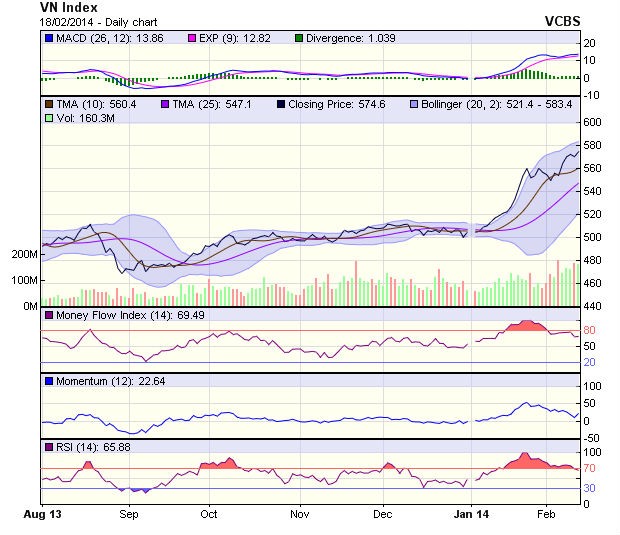Click the light blue Bollinger legend swatch
Screen dimensions: 620x535
(x=416, y=103)
